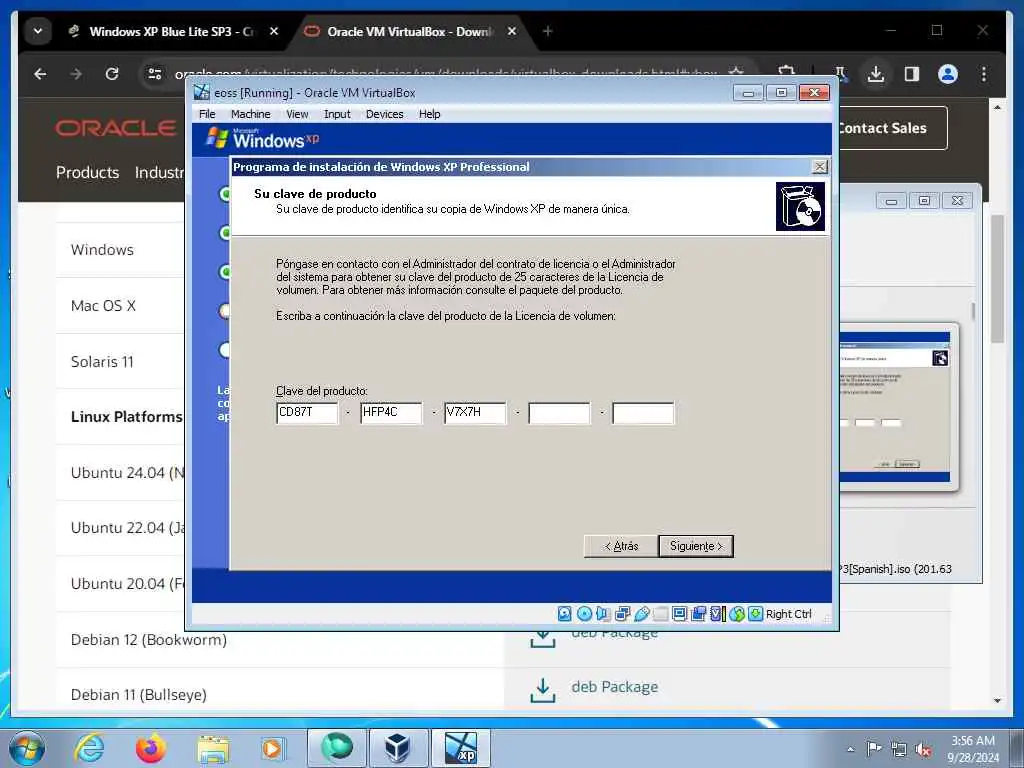Click the Oracle logo
The width and height of the screenshot is (1024, 768).
[x=116, y=128]
